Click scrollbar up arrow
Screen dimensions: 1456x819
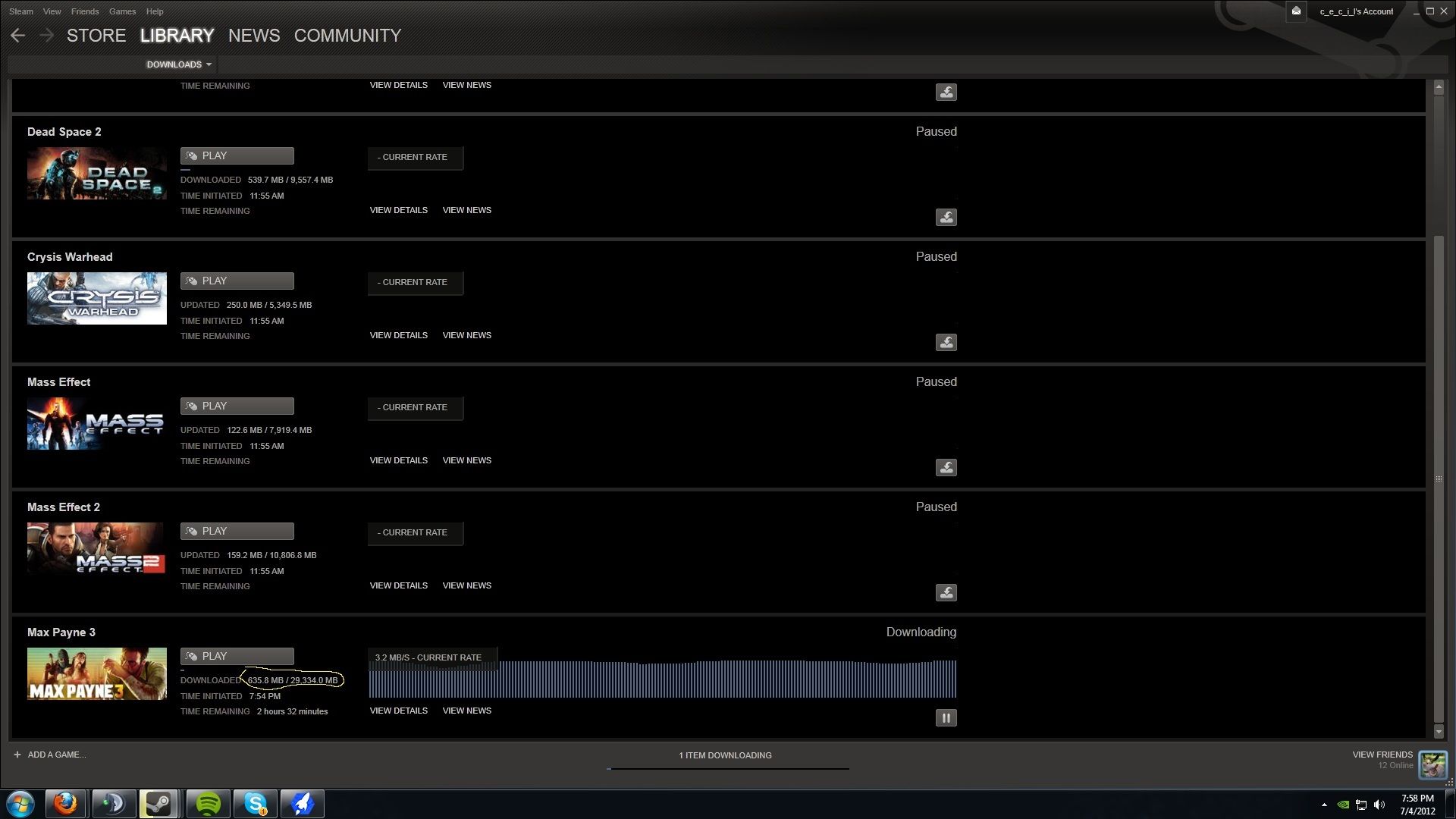click(x=1439, y=86)
